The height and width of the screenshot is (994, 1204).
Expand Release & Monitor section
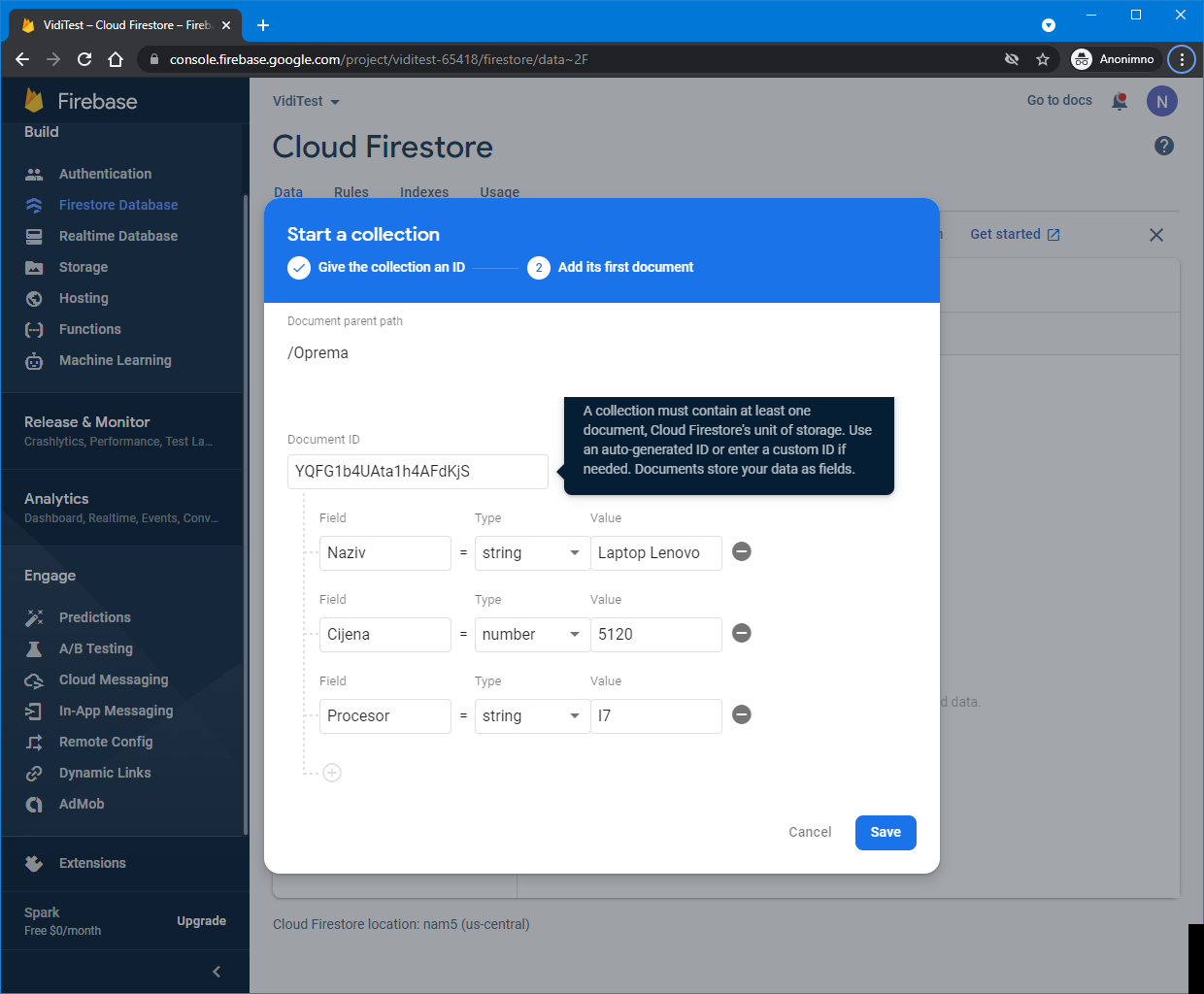(121, 431)
